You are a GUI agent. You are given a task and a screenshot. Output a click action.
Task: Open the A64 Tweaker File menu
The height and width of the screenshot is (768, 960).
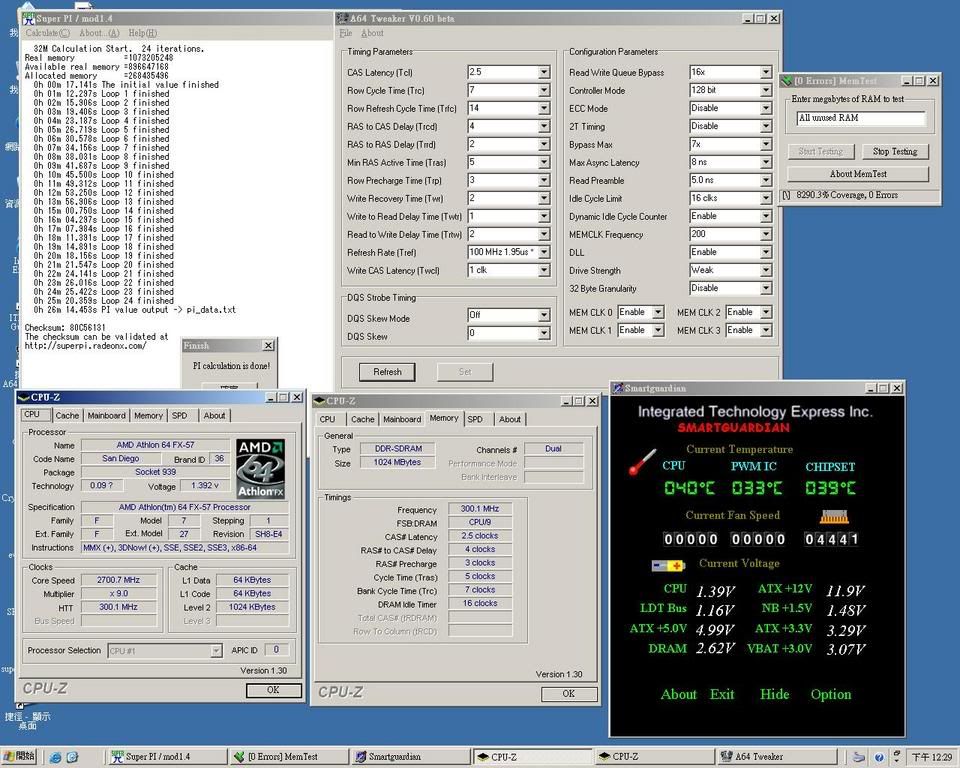coord(345,33)
